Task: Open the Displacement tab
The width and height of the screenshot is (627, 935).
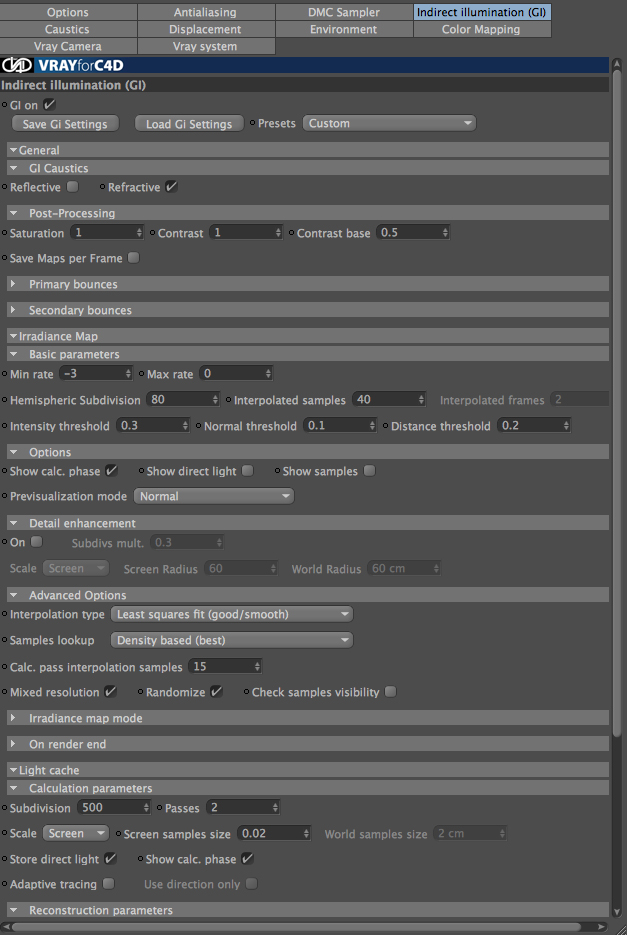Action: tap(206, 29)
